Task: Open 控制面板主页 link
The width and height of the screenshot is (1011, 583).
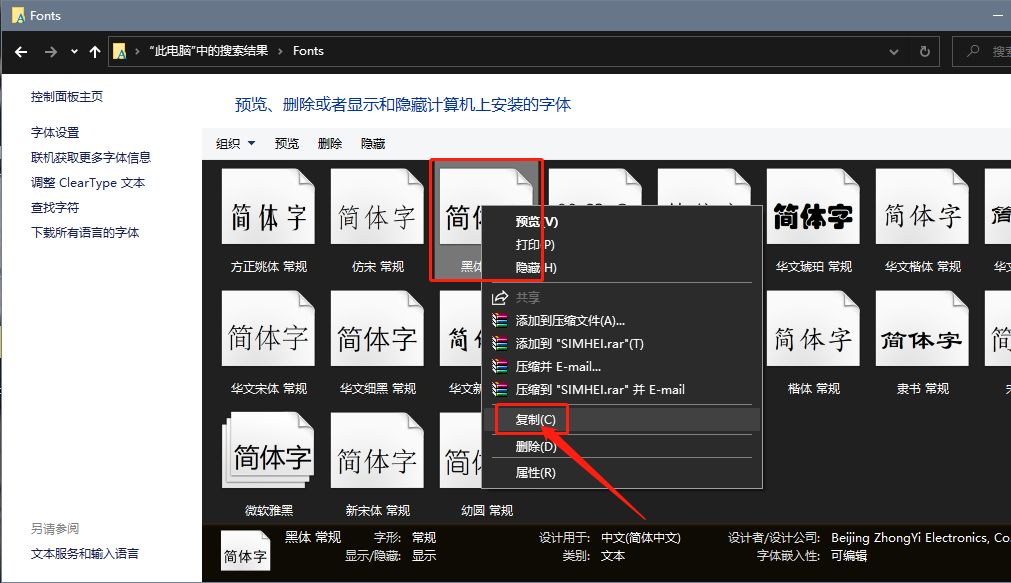Action: point(67,97)
